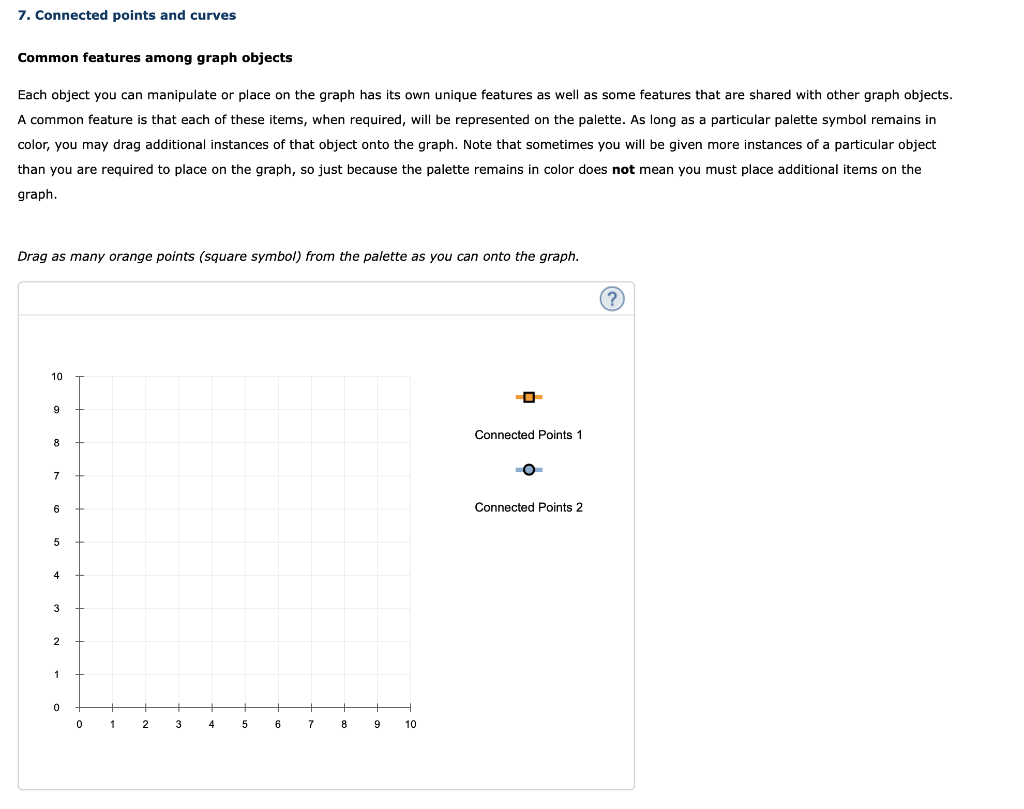The width and height of the screenshot is (1024, 809).
Task: Click the y-axis label 7
Action: pos(56,476)
